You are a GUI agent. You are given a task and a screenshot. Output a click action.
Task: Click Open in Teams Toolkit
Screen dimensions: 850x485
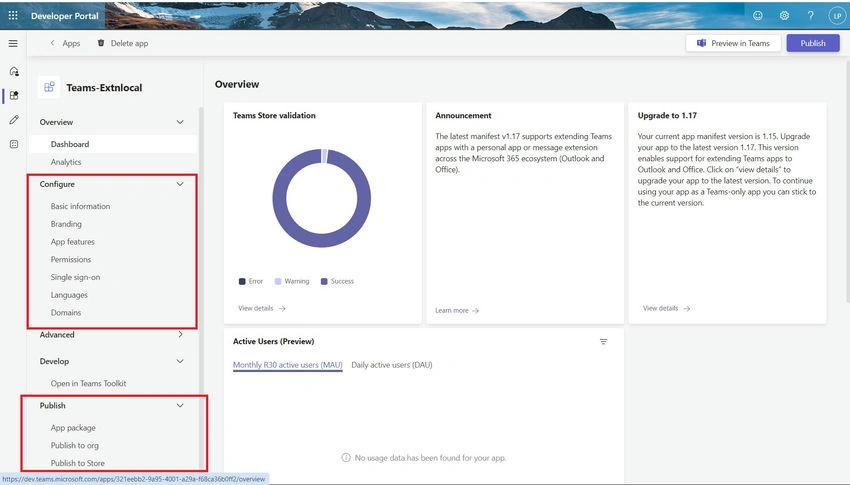coord(88,383)
